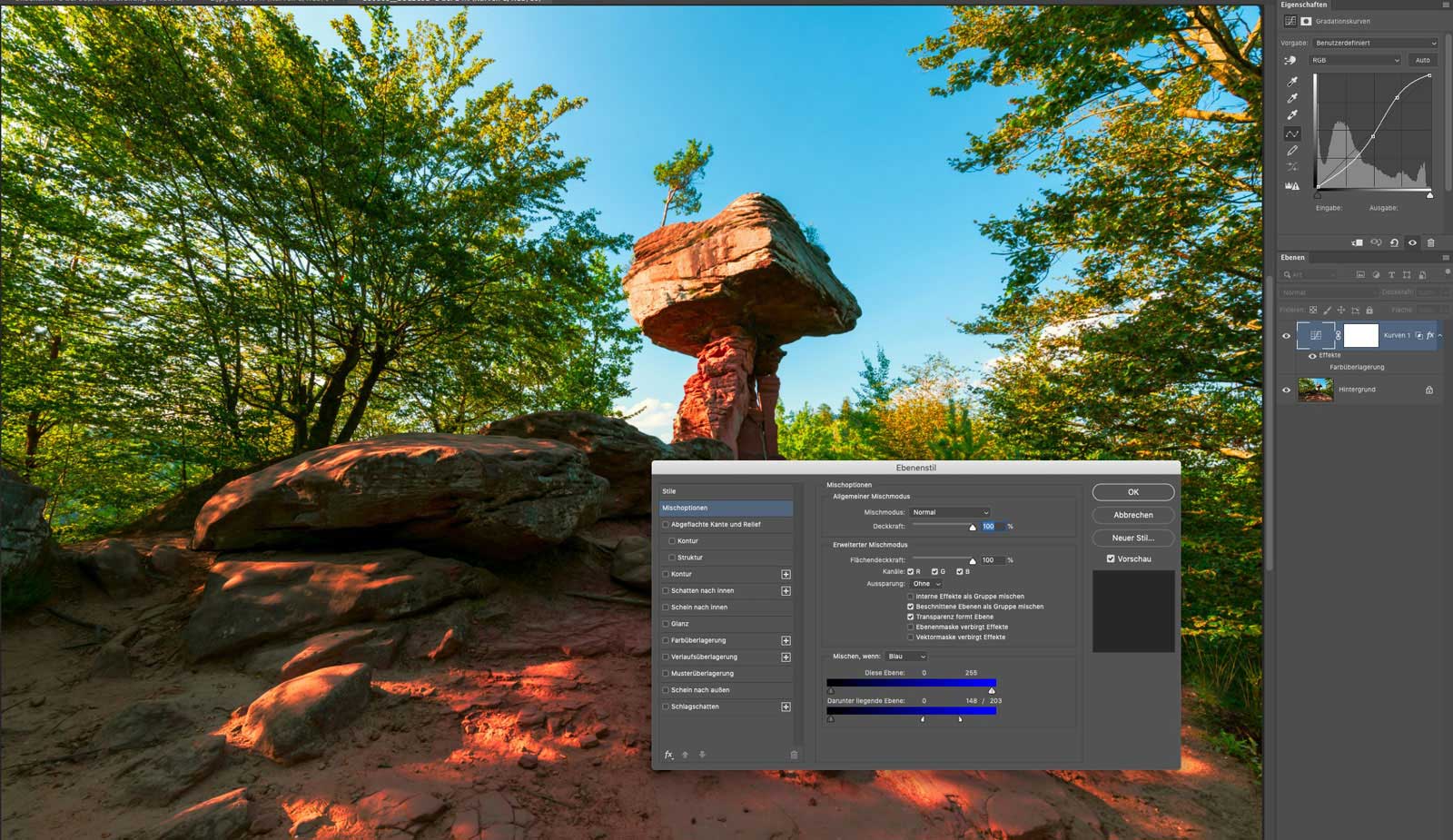Open the 'Mischen, wenn' Blau dropdown
Image resolution: width=1453 pixels, height=840 pixels.
(905, 657)
